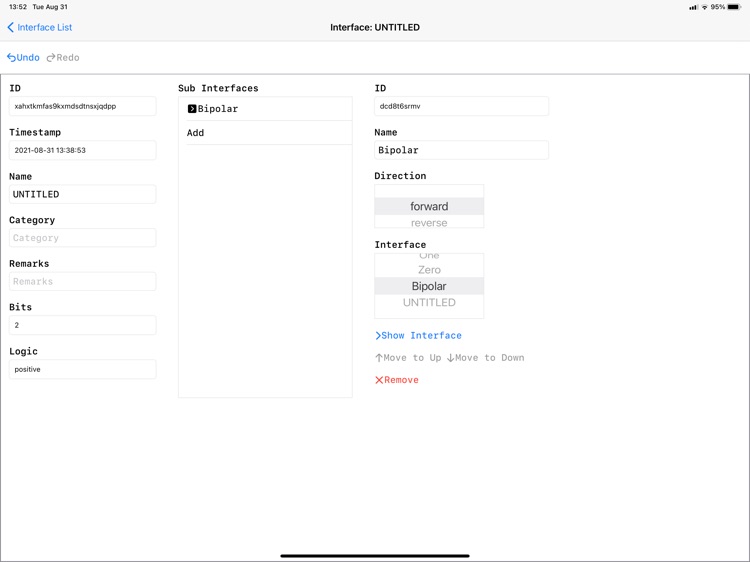Click the Timestamp field
Screen dimensions: 750x562
click(82, 150)
